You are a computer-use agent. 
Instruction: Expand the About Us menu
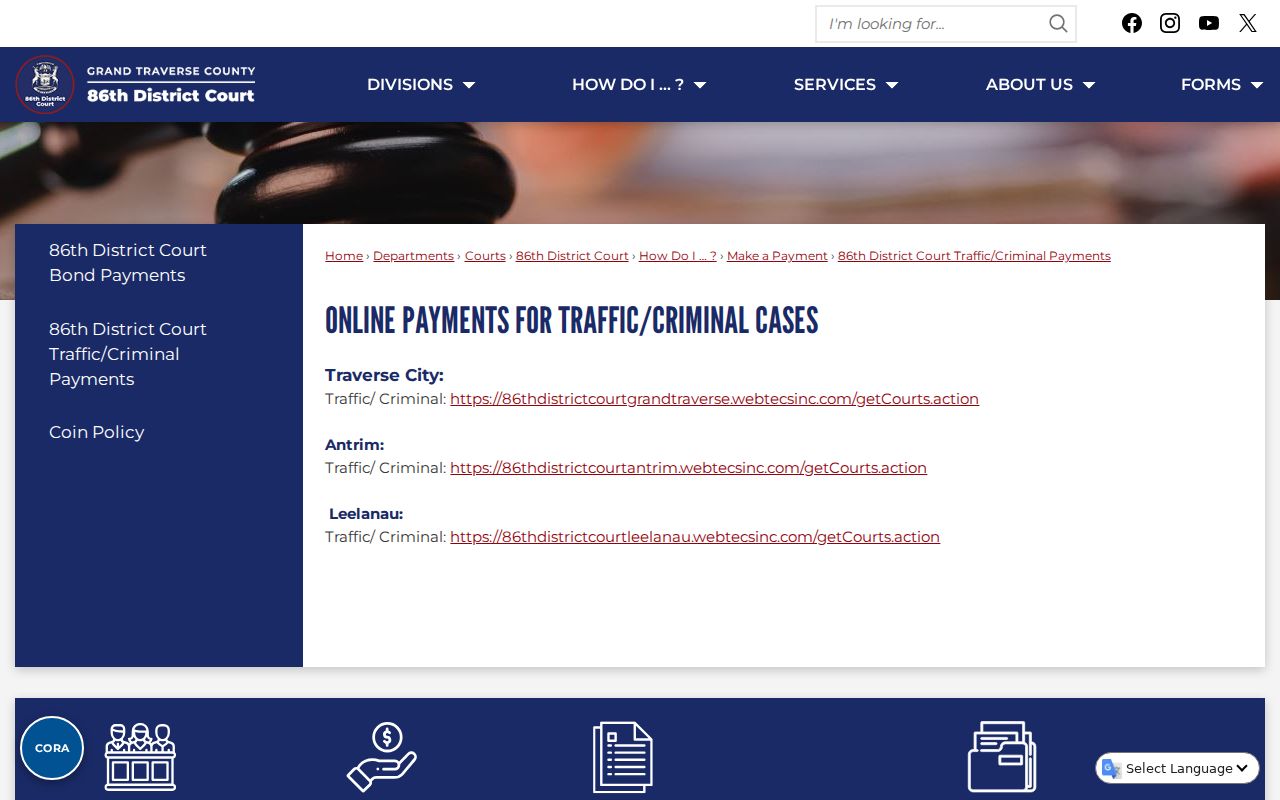point(1041,85)
